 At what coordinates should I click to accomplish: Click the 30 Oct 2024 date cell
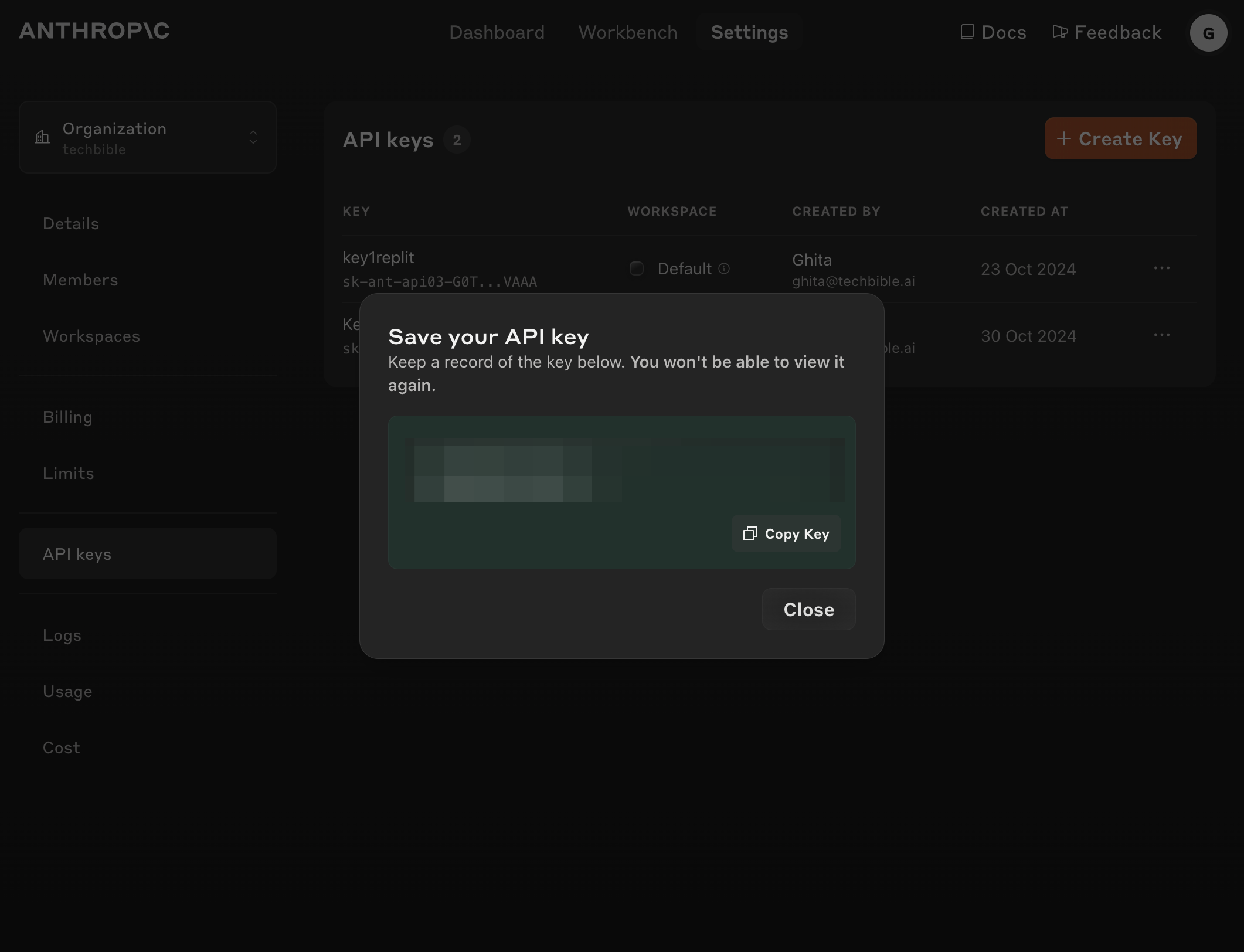pyautogui.click(x=1028, y=336)
